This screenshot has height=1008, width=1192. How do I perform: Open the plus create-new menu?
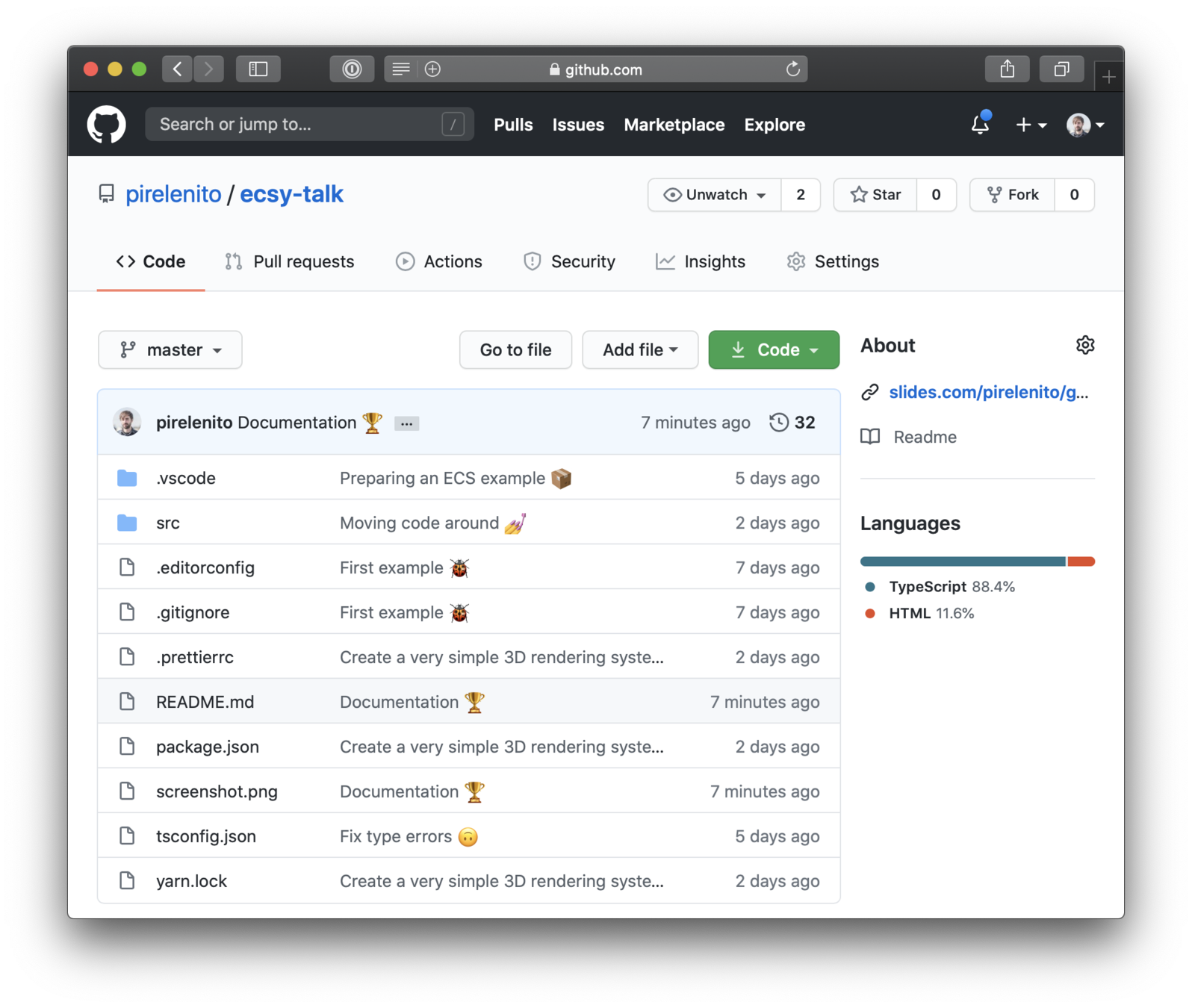click(1031, 125)
